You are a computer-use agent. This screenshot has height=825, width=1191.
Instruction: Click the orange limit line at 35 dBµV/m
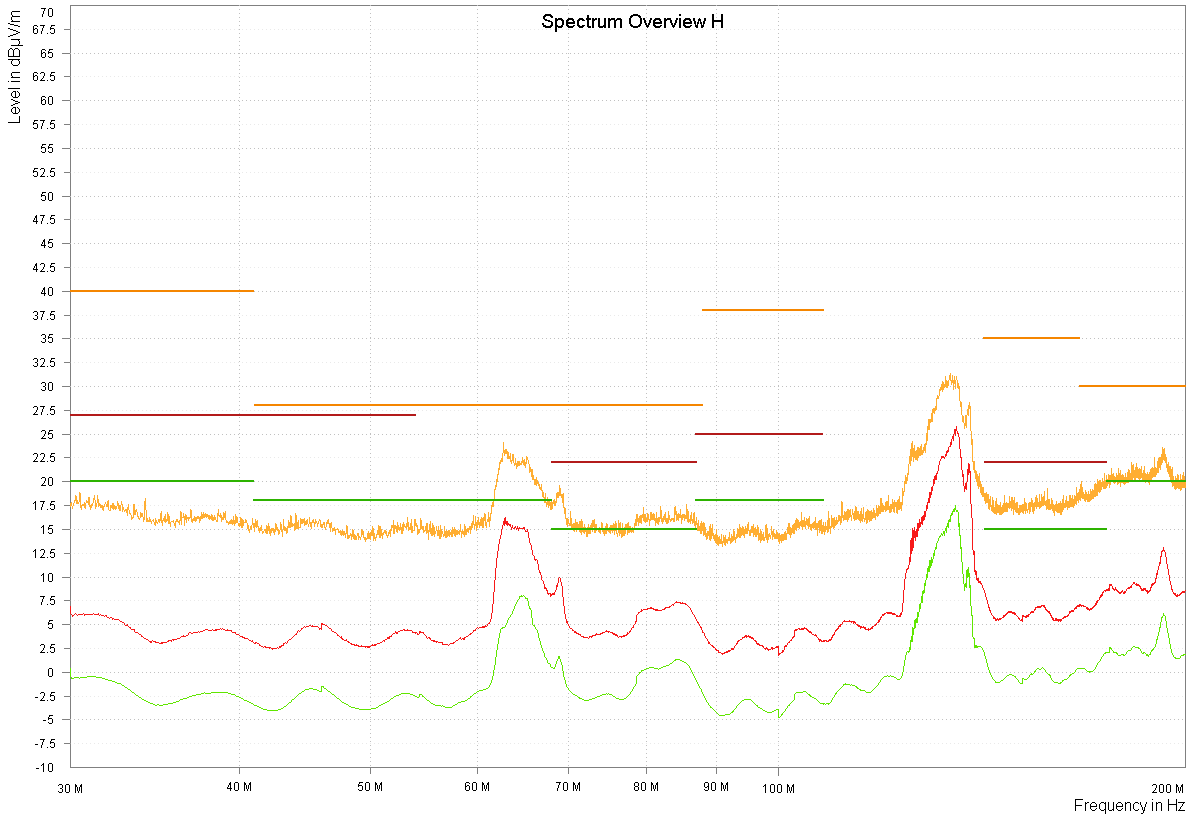point(1031,338)
